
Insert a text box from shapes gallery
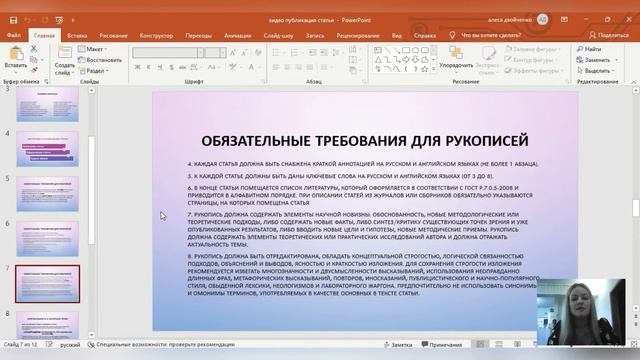378,50
